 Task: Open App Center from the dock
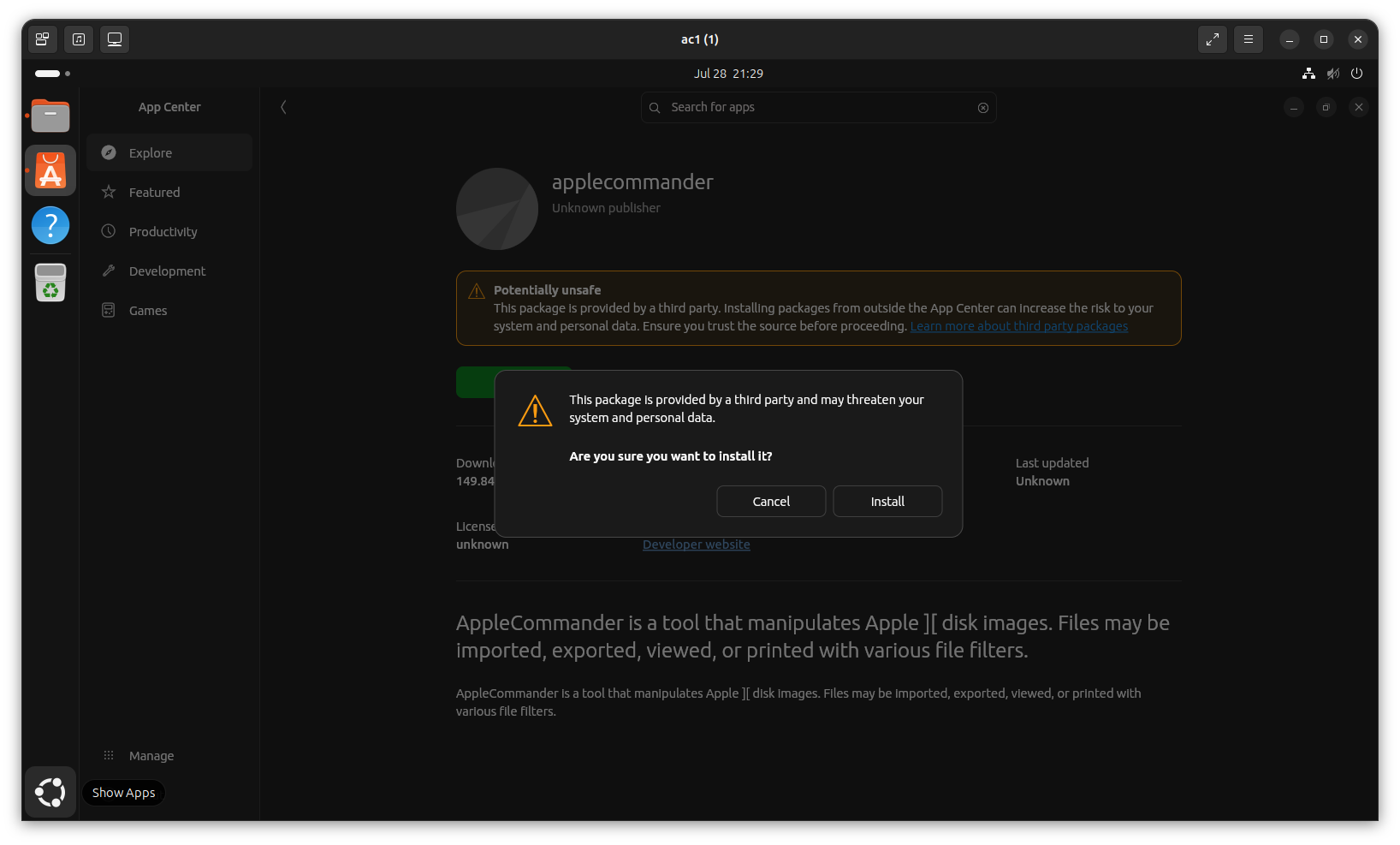(x=50, y=170)
